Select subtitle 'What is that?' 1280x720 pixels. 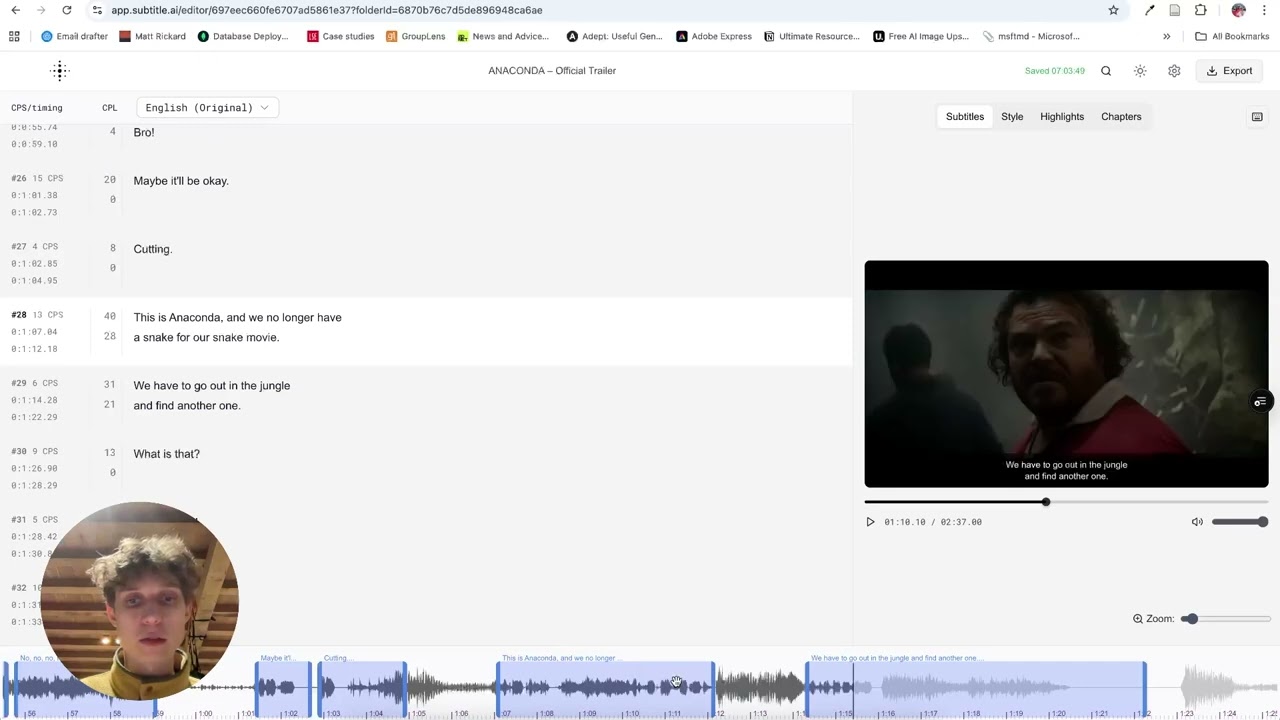[167, 454]
